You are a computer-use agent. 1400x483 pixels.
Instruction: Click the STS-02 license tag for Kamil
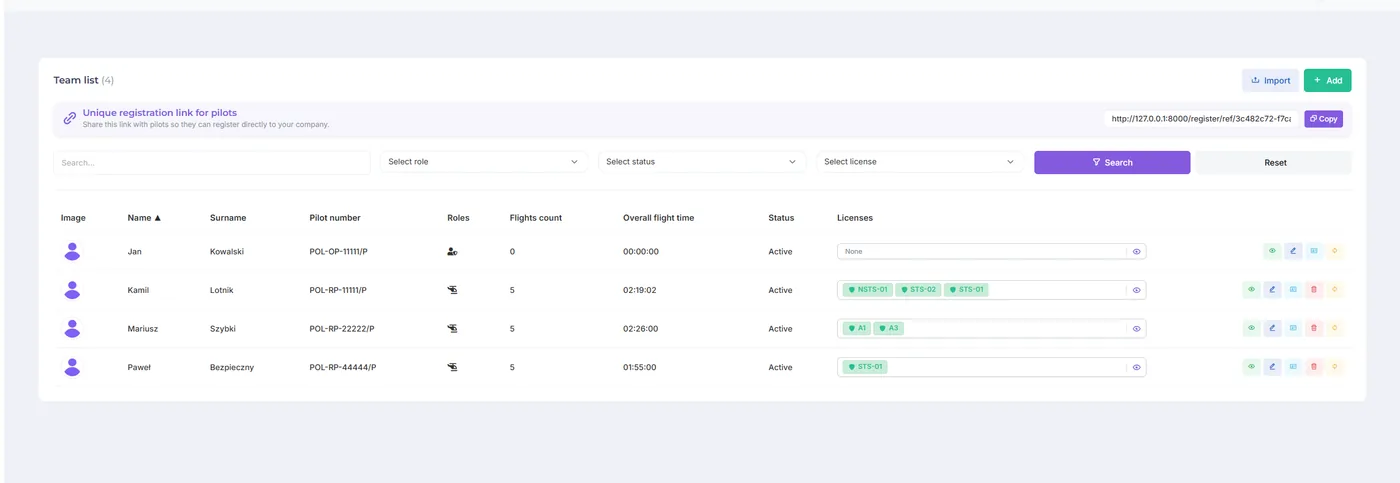918,290
